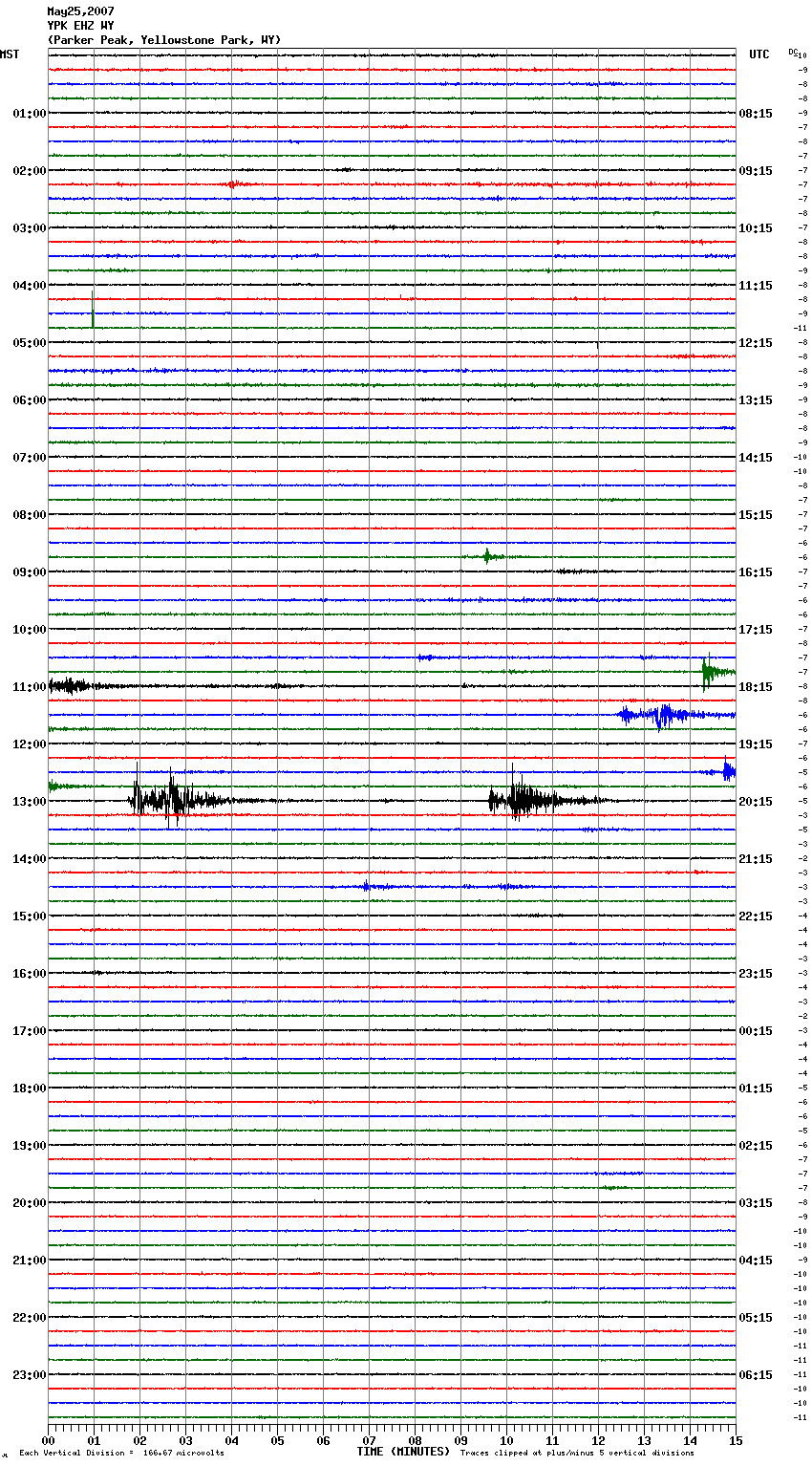Select the '14:00' MST time label
This screenshot has height=1466, width=812.
click(x=30, y=859)
